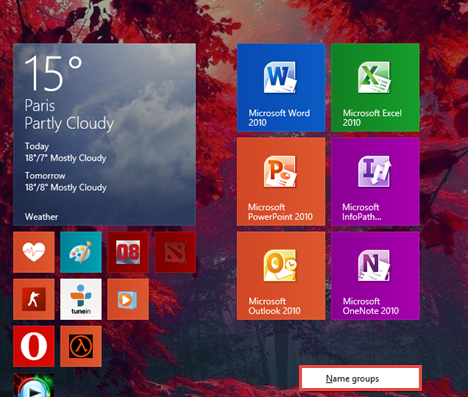This screenshot has width=468, height=397.
Task: Click the Partly Cloudy condition text
Action: pos(69,123)
